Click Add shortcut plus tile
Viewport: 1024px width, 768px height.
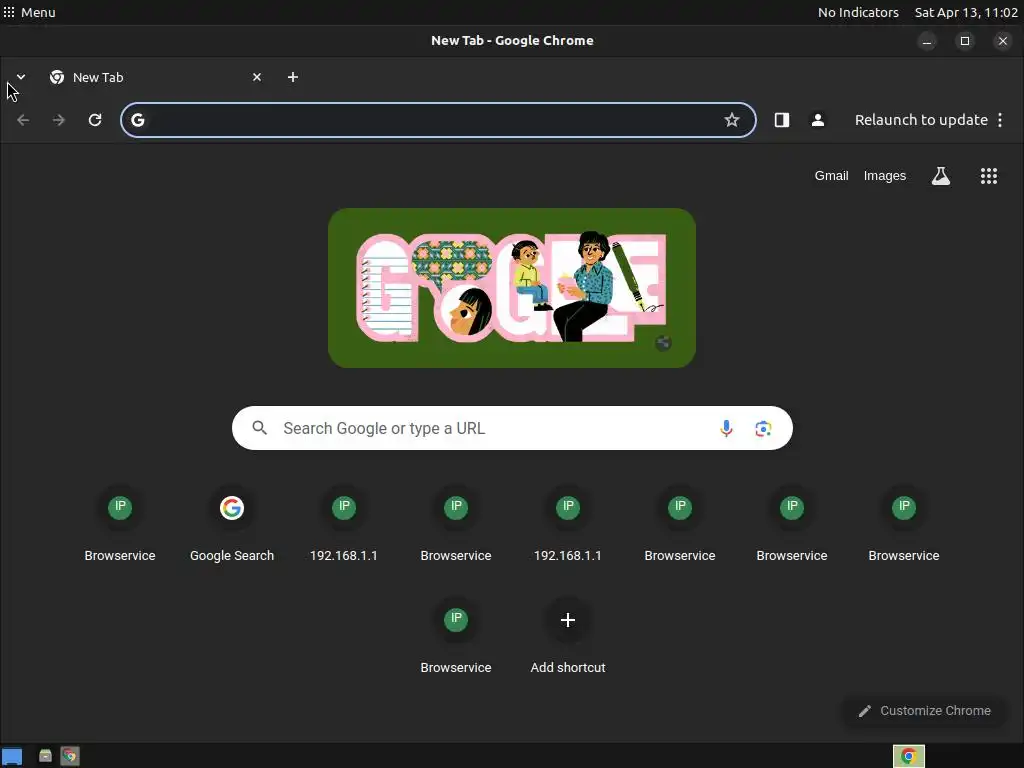tap(568, 637)
